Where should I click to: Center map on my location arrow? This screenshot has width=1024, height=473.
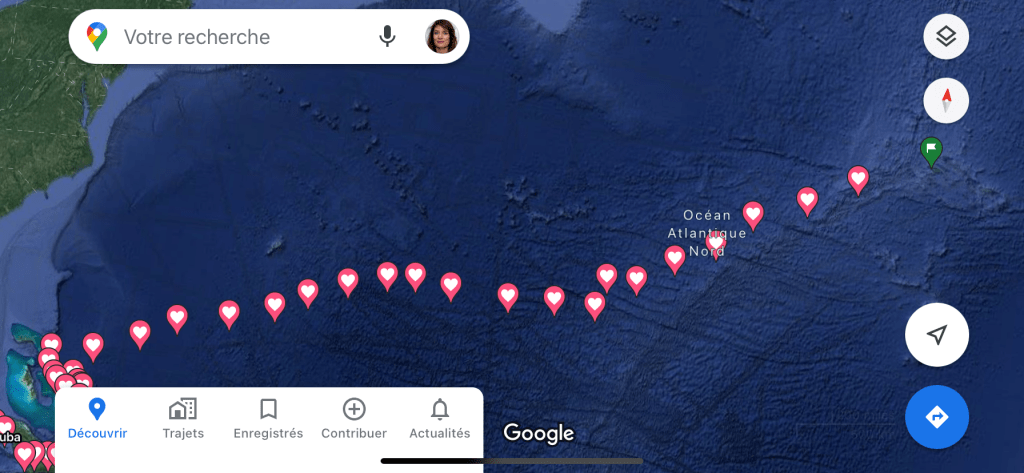[x=936, y=334]
